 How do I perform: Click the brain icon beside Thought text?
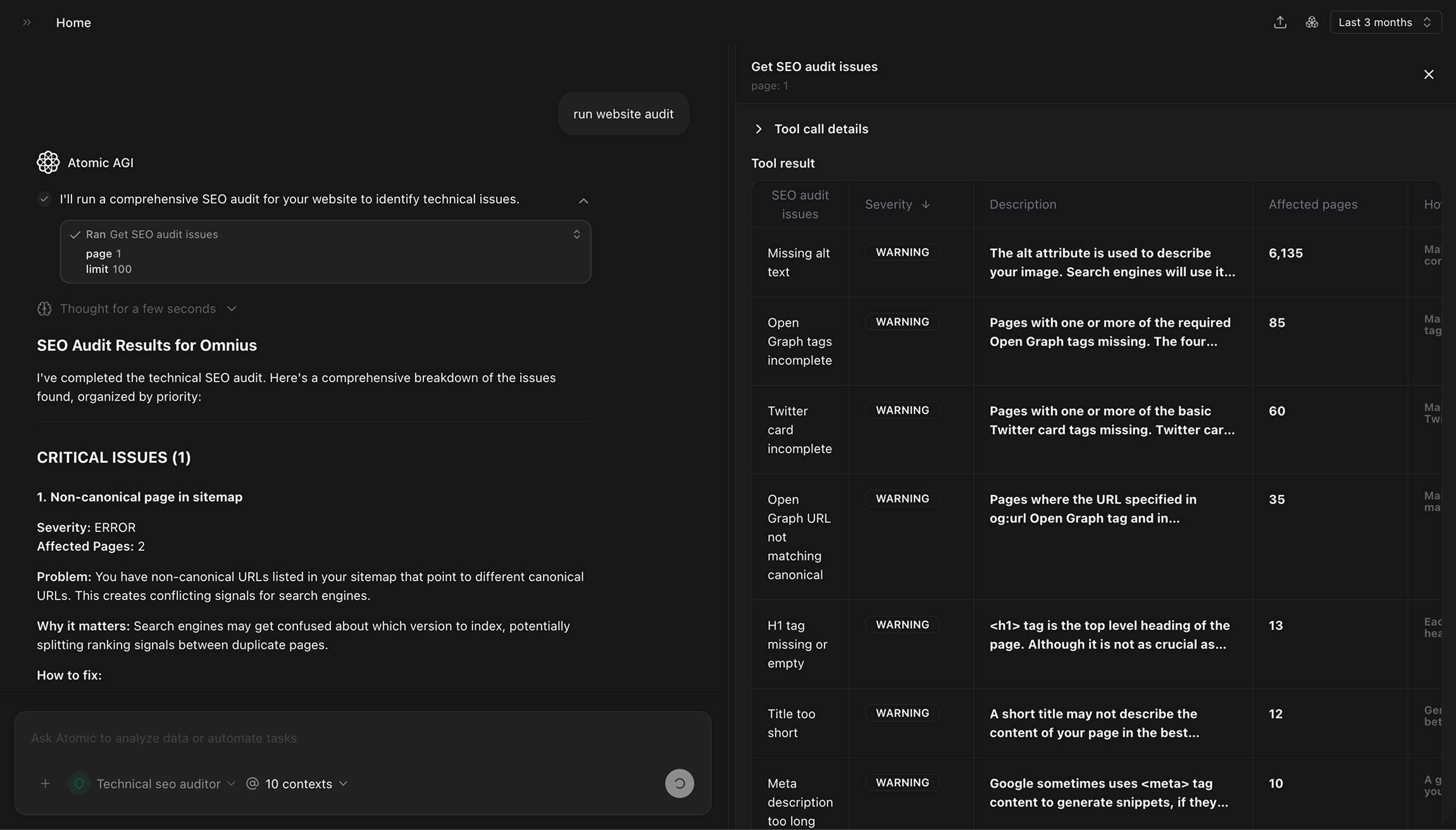coord(44,309)
